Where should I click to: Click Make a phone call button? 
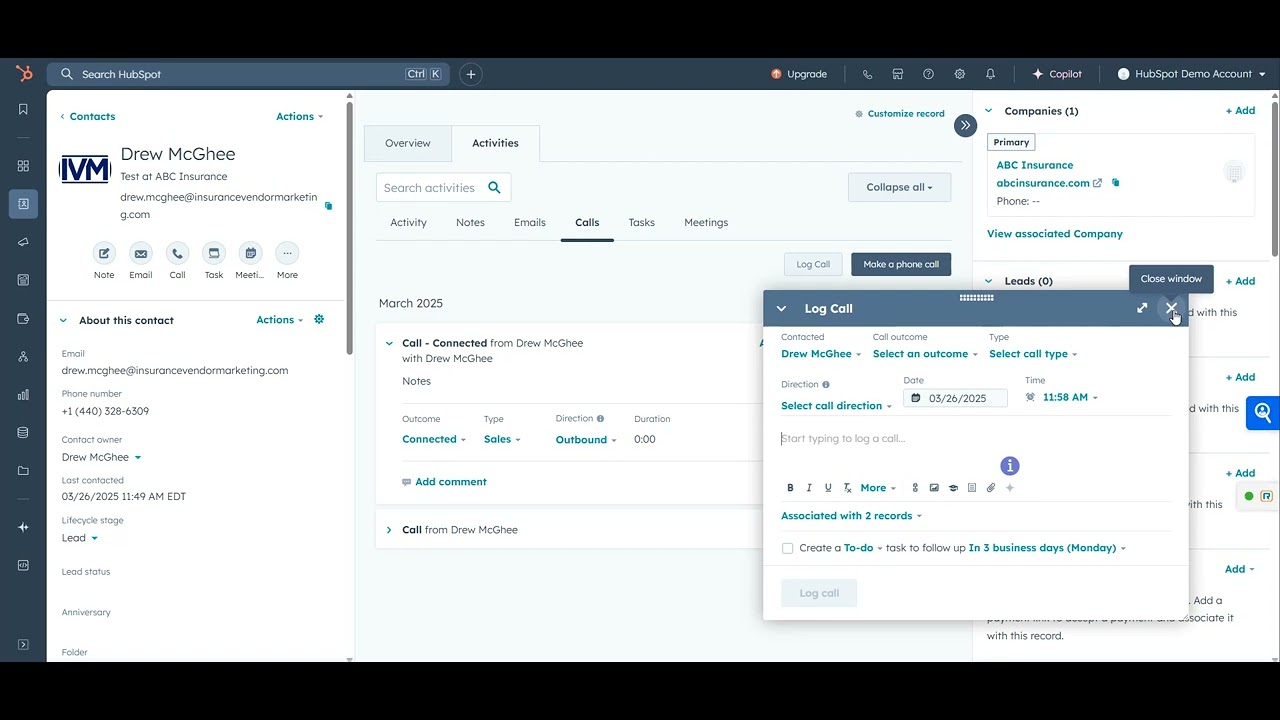coord(901,264)
